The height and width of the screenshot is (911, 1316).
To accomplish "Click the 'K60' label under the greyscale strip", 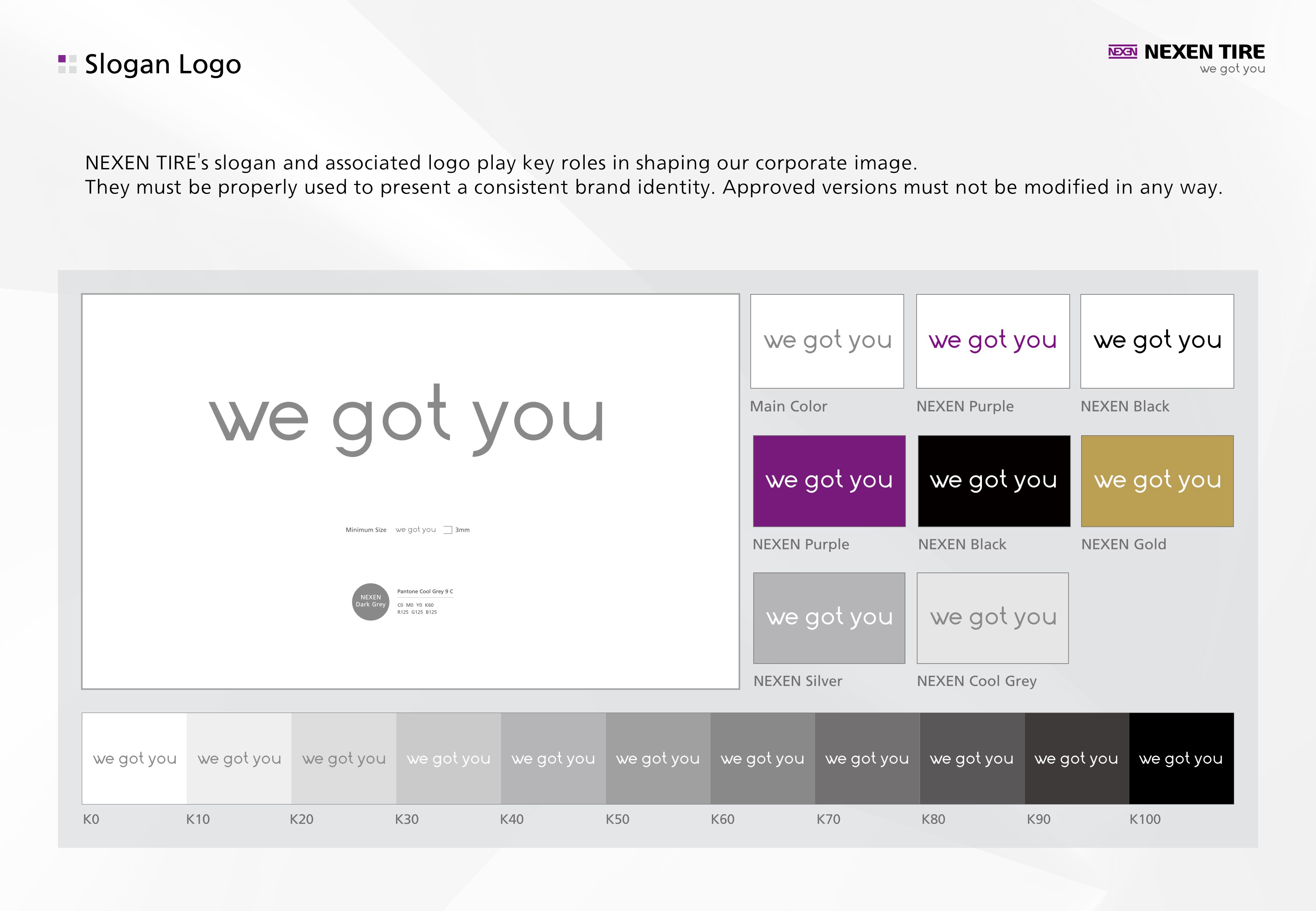I will click(722, 819).
